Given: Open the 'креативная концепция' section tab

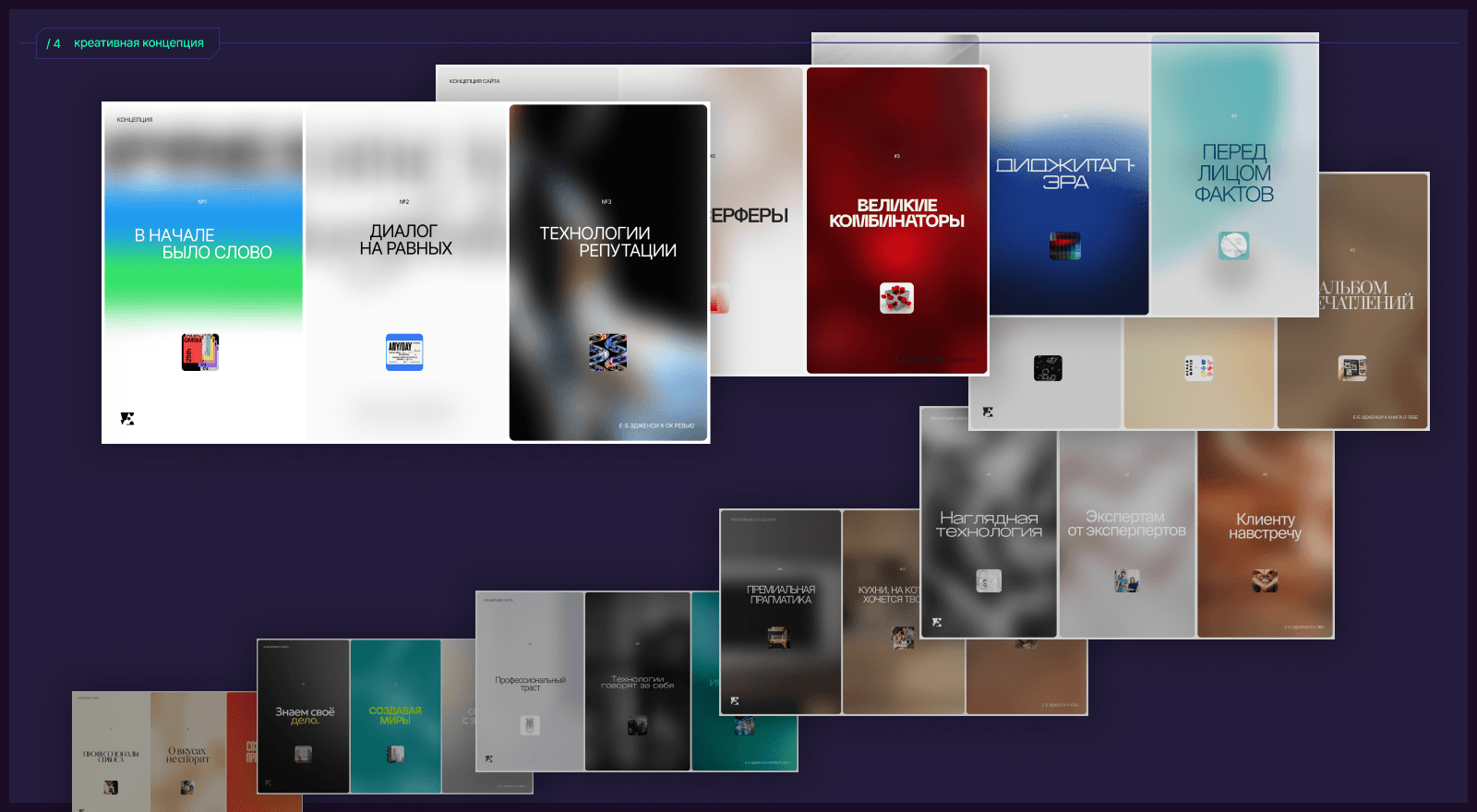Looking at the screenshot, I should (127, 43).
